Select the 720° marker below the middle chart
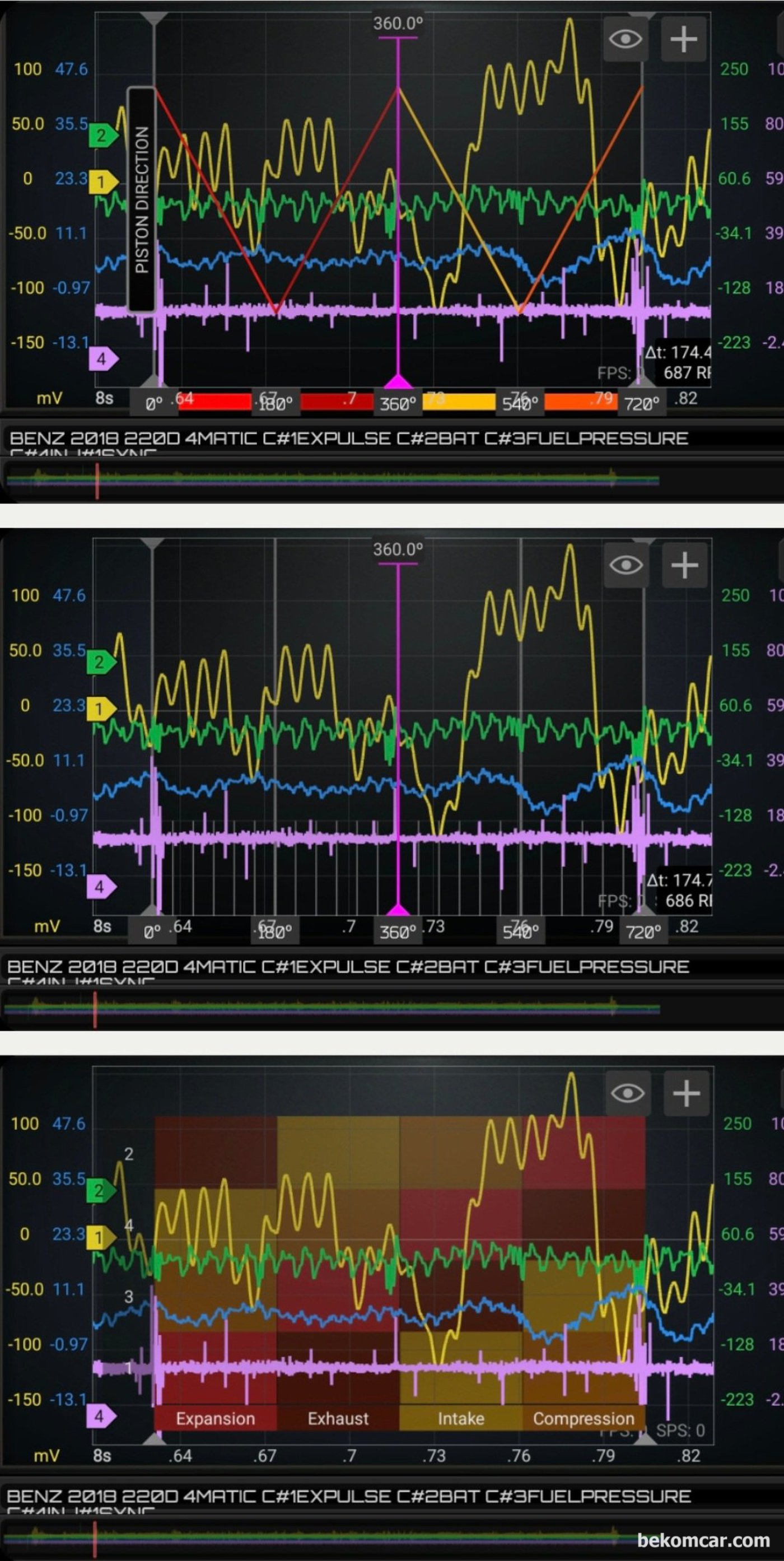The height and width of the screenshot is (1561, 784). (643, 932)
